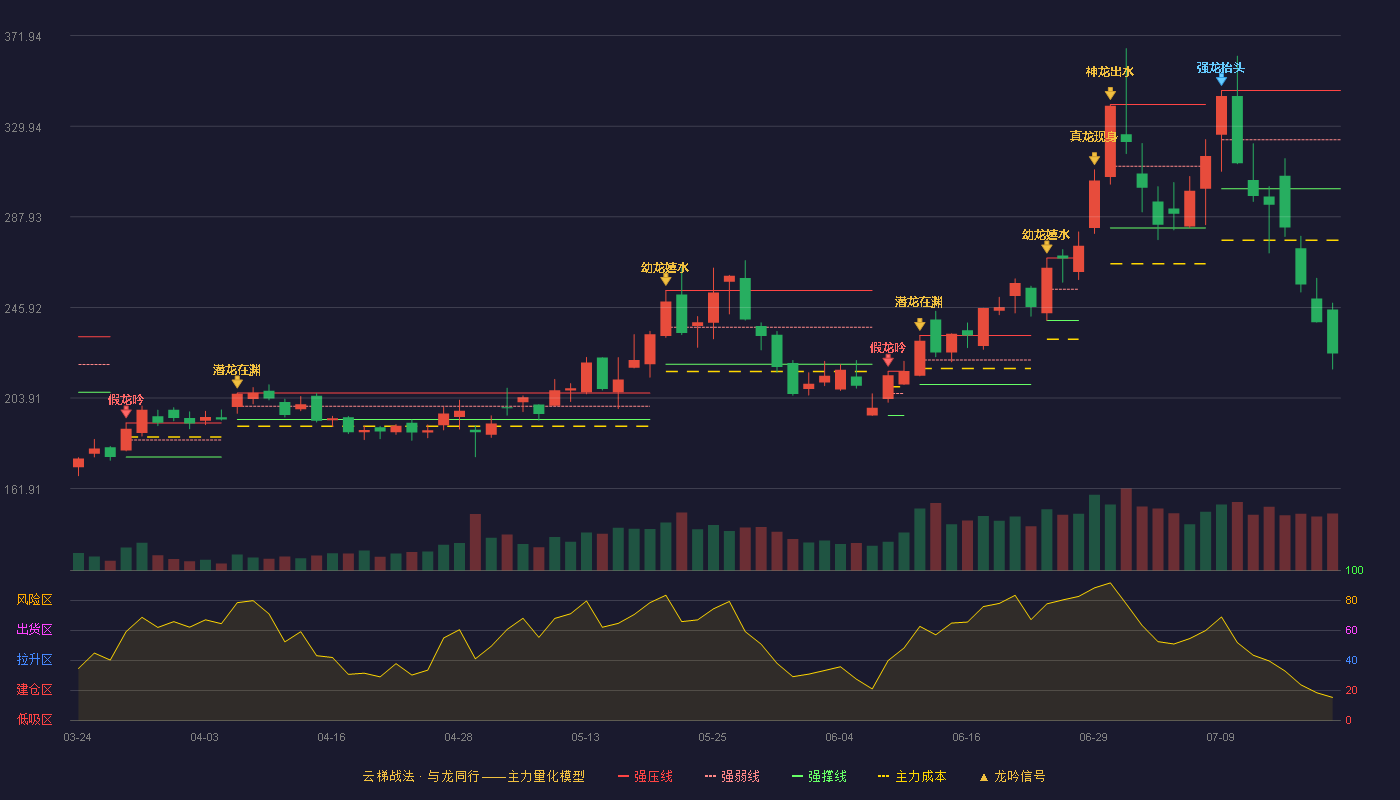Screen dimensions: 1400x800
Task: Select the 拉升区 zone label
Action: [x=35, y=660]
